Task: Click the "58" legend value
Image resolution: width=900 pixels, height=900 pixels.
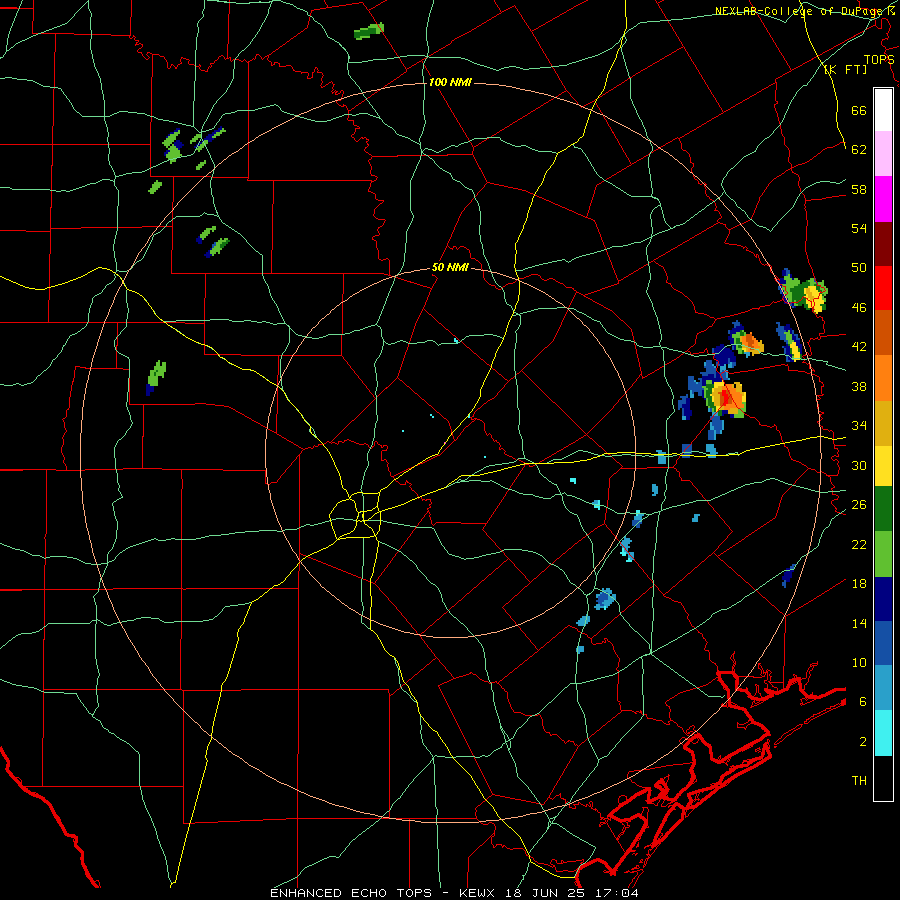Action: click(859, 189)
